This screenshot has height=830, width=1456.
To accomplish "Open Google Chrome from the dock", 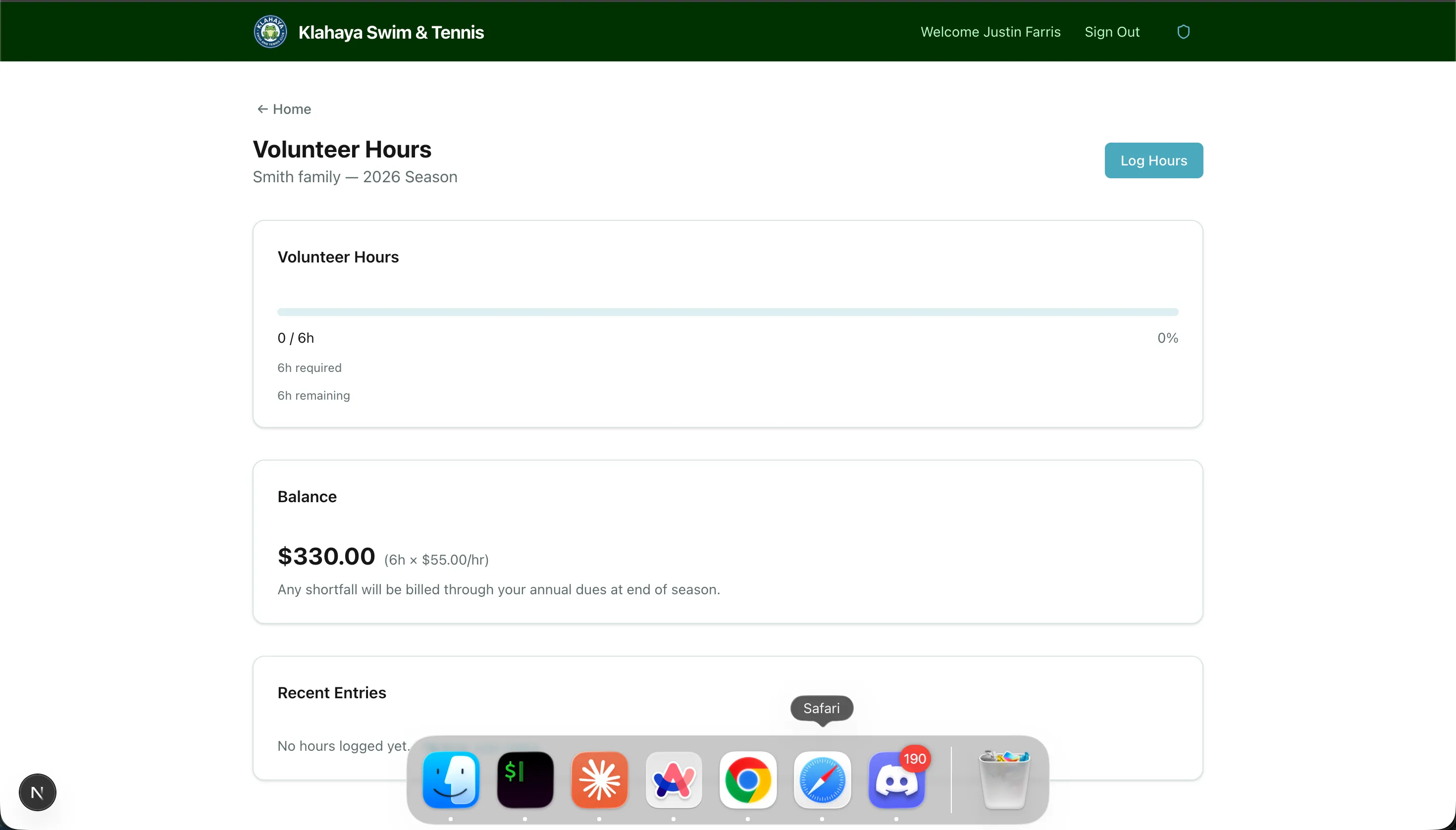I will coord(747,781).
